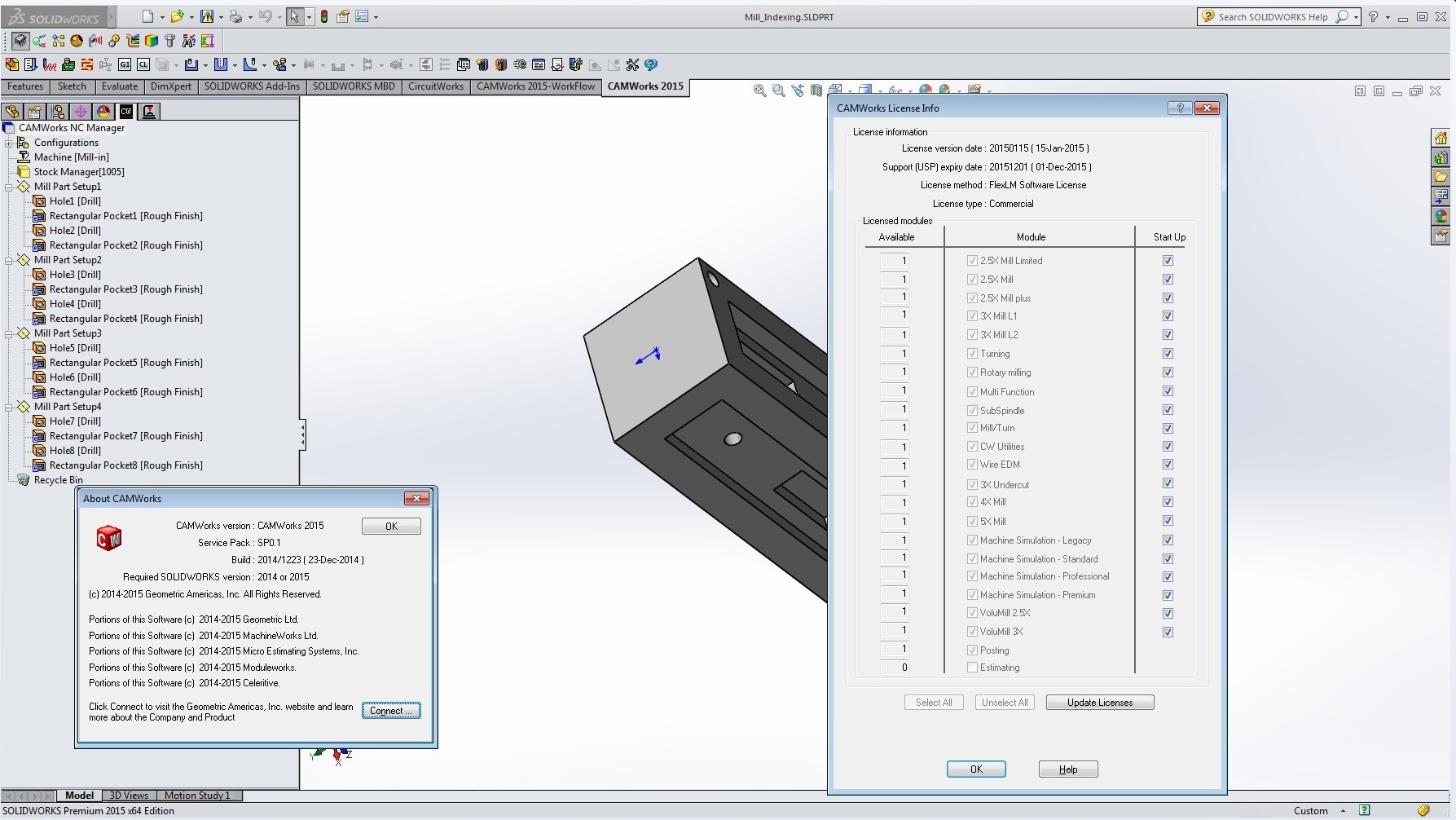Toggle Start Up checkbox for Multi Function
The image size is (1456, 820).
pos(1168,391)
